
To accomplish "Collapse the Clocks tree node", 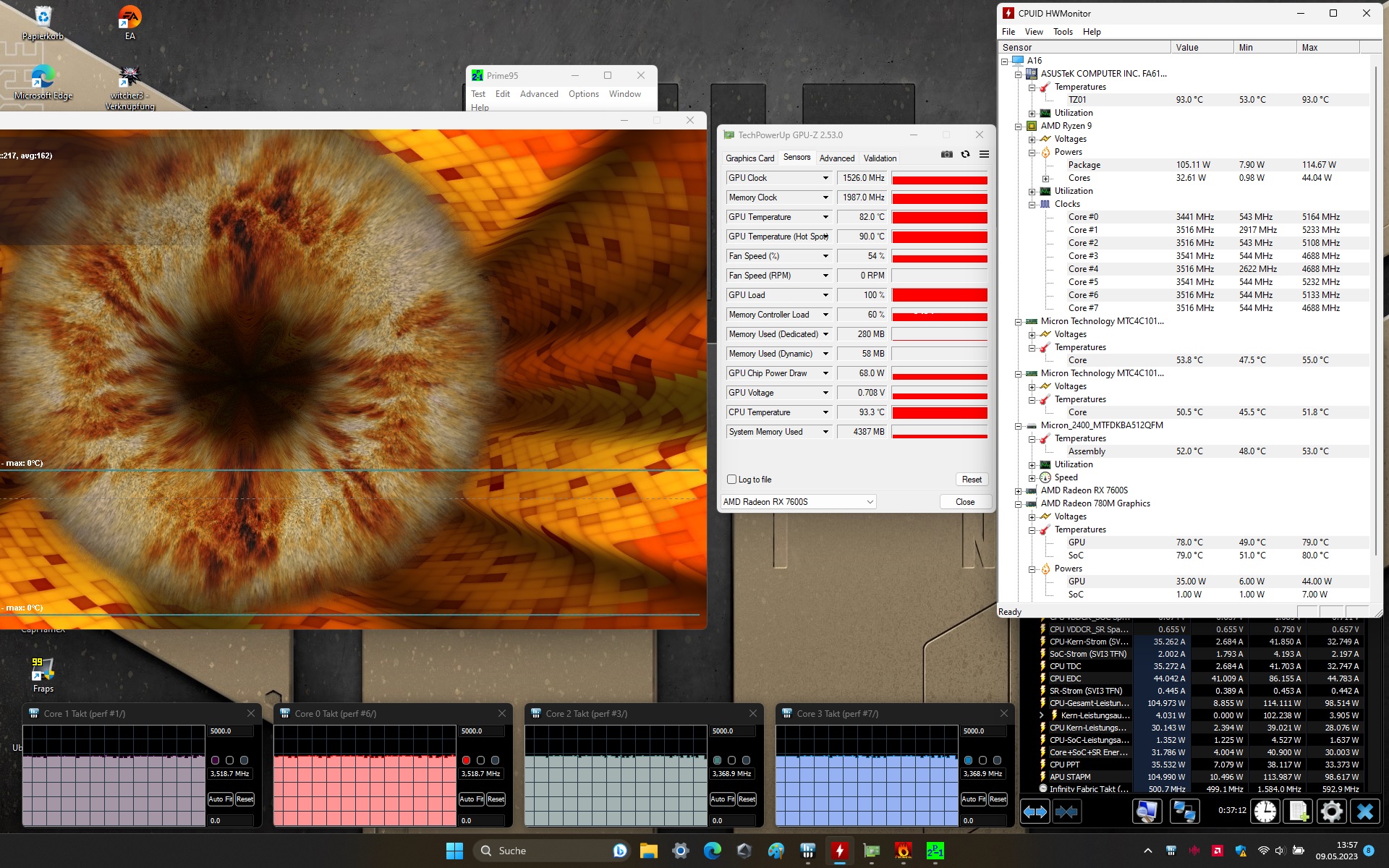I will coord(1032,205).
